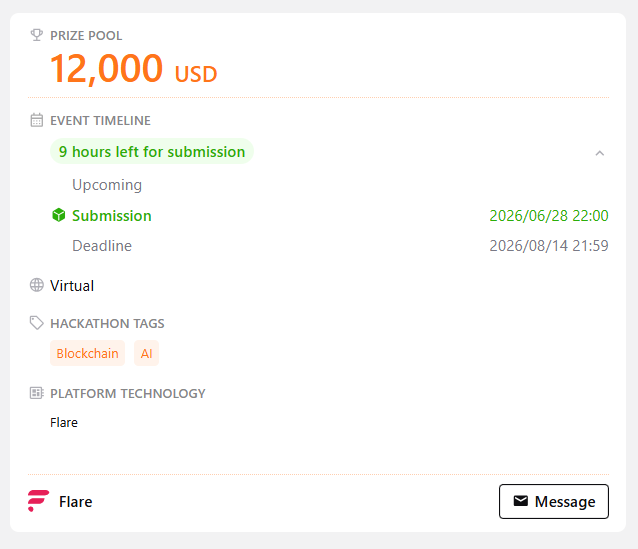The height and width of the screenshot is (549, 638).
Task: Click the PLATFORM TECHNOLOGY heading
Action: click(x=128, y=393)
